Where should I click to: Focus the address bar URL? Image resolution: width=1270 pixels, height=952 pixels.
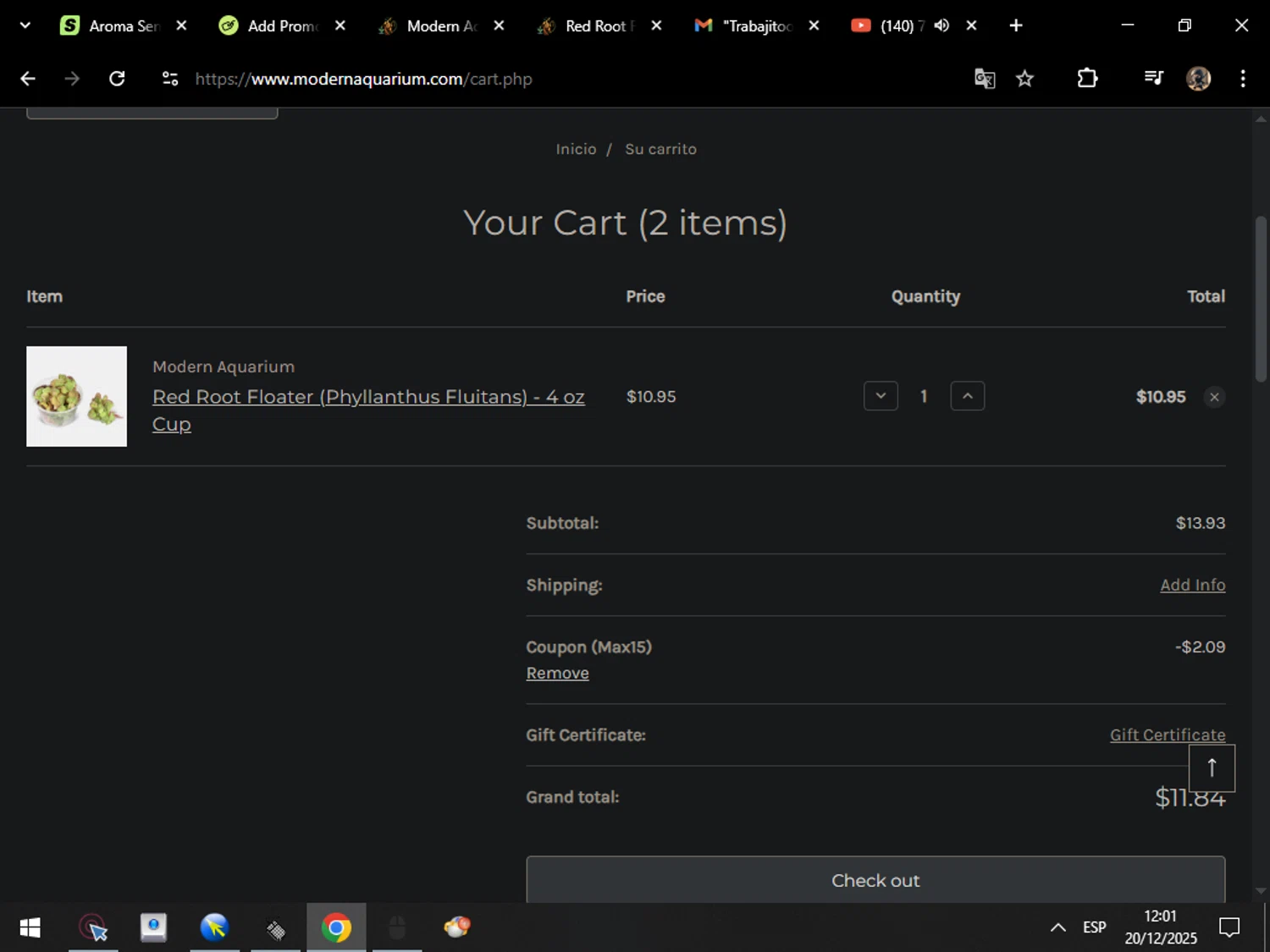tap(364, 79)
